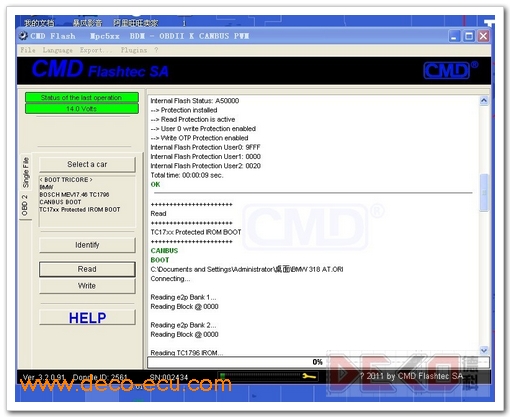
Task: Click the Reading TC1796 IROM... line
Action: point(187,353)
